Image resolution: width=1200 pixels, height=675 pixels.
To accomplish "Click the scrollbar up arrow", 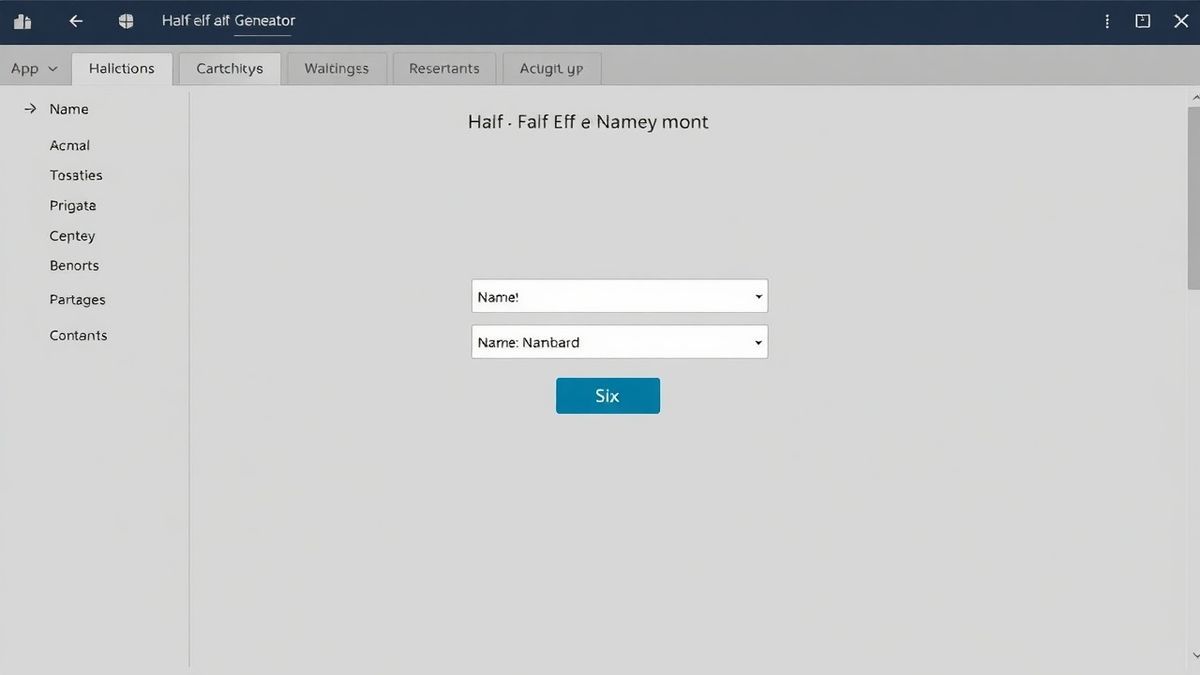I will pos(1194,97).
